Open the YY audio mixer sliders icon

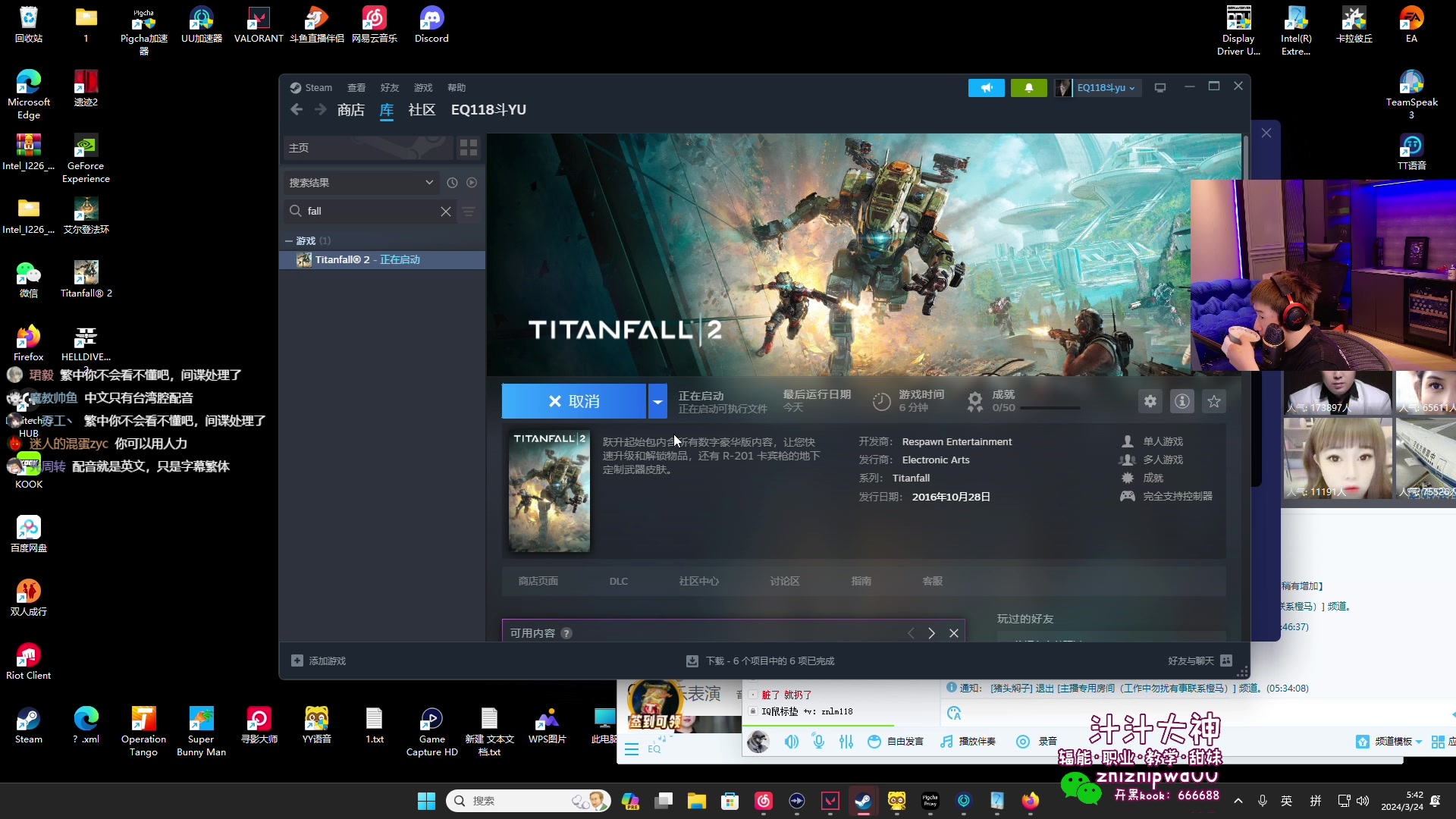click(846, 742)
